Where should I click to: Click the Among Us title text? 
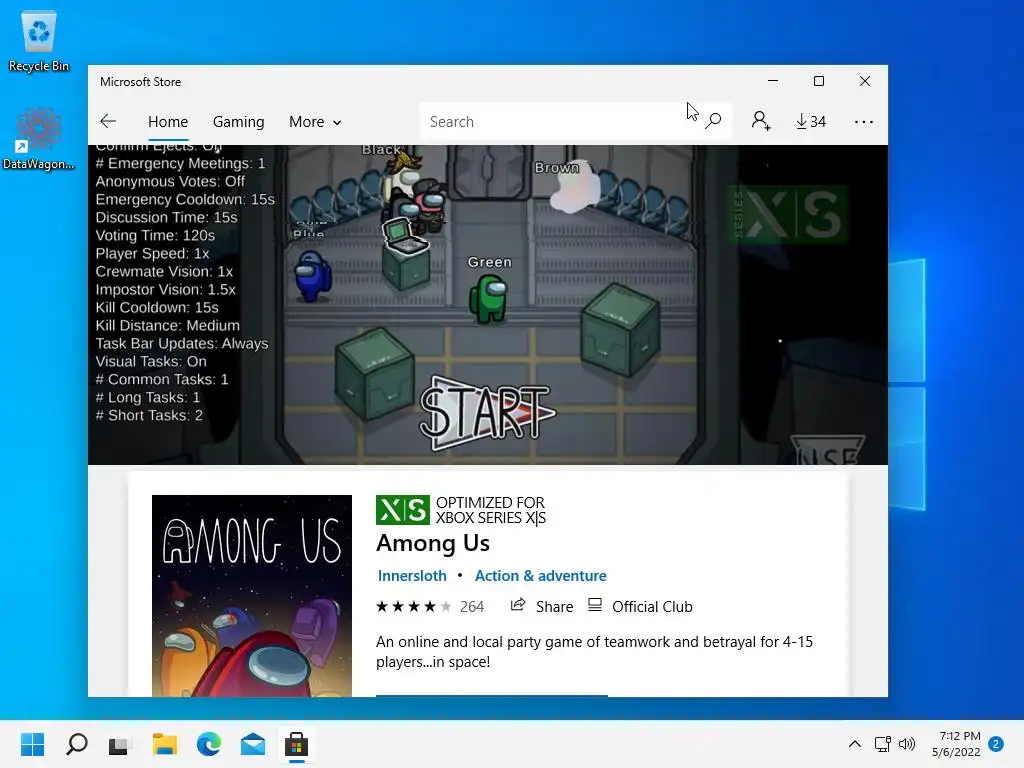coord(433,543)
